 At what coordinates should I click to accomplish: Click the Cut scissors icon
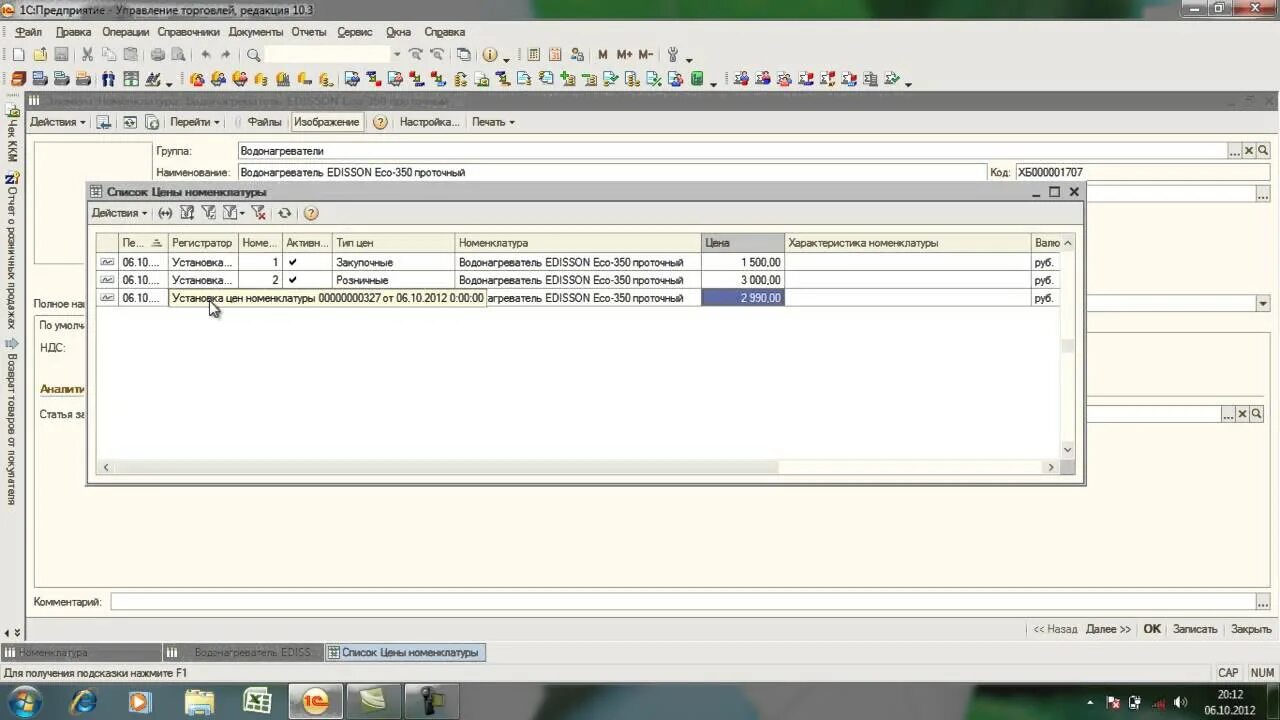[87, 55]
